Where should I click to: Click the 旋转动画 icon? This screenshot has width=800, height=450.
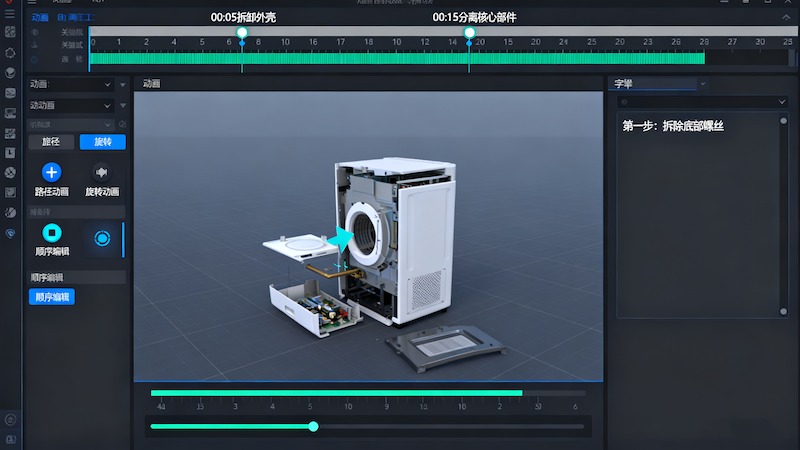pyautogui.click(x=101, y=172)
